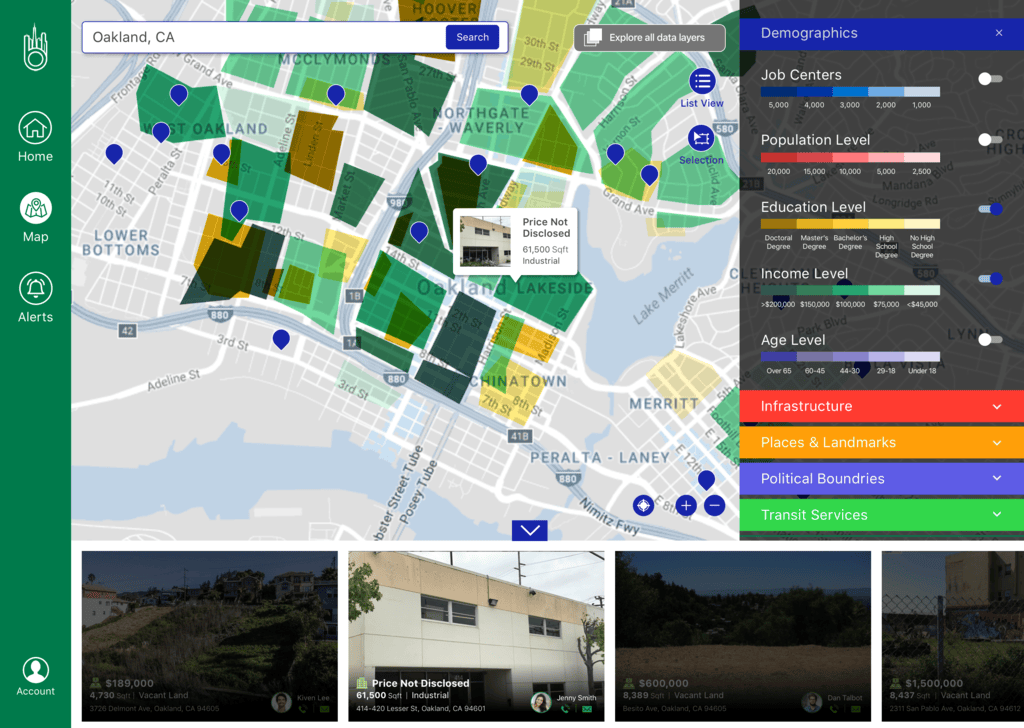Go to the Home icon
This screenshot has width=1024, height=728.
pos(35,128)
